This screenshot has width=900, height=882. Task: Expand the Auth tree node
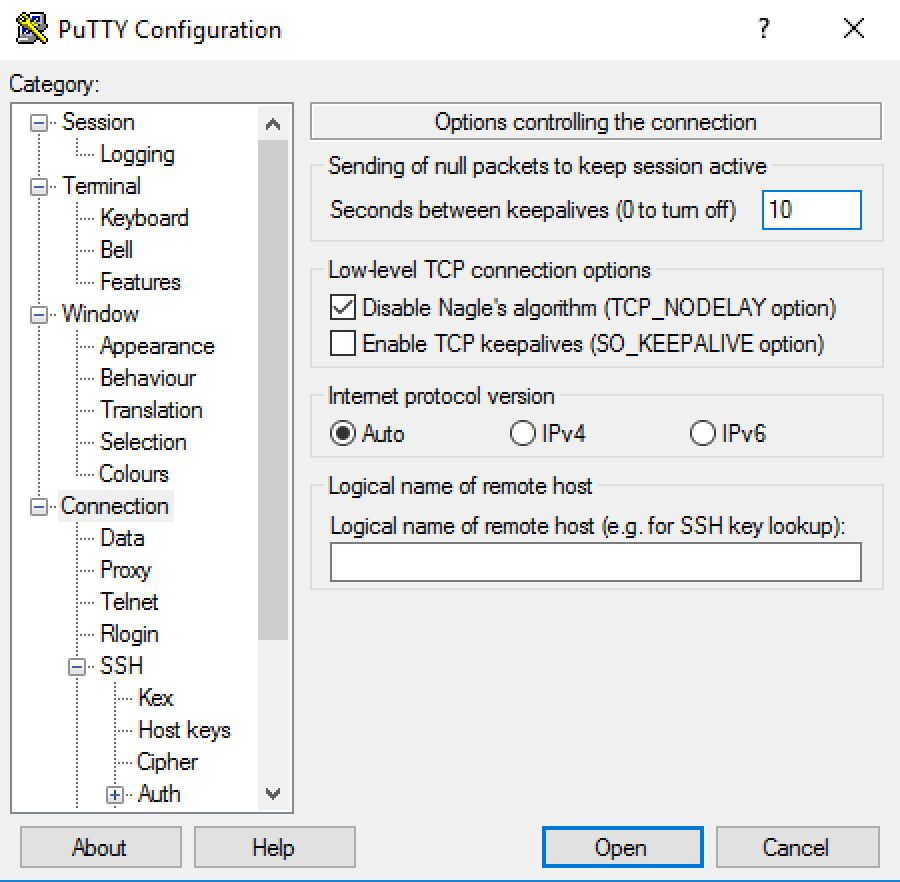click(115, 795)
